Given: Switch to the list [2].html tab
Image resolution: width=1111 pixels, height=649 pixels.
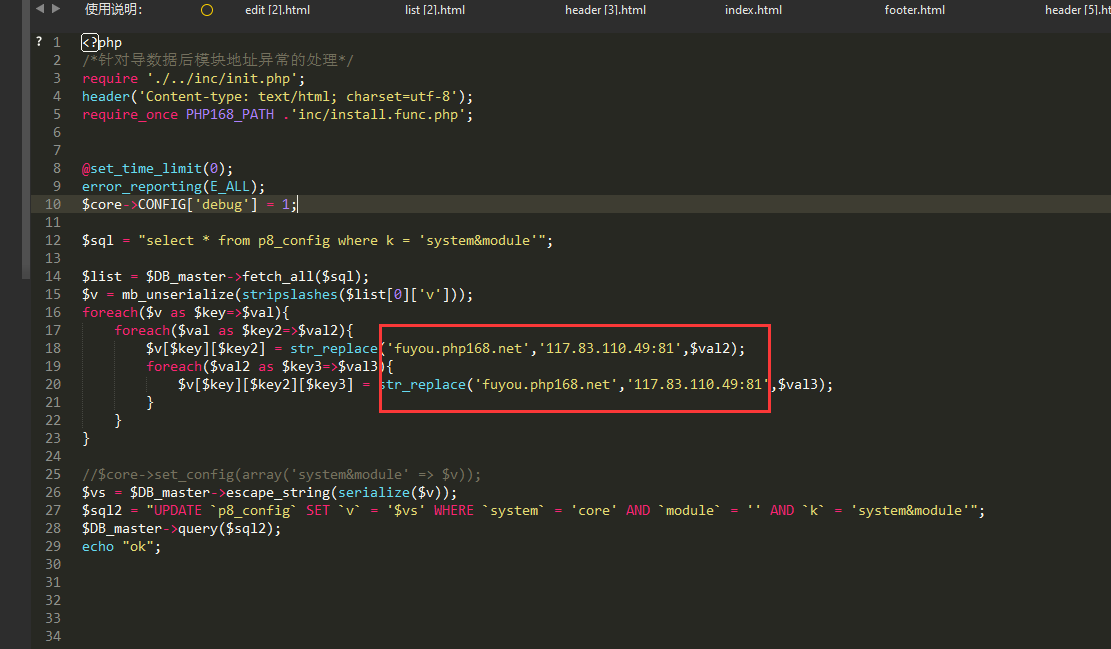Looking at the screenshot, I should (435, 10).
